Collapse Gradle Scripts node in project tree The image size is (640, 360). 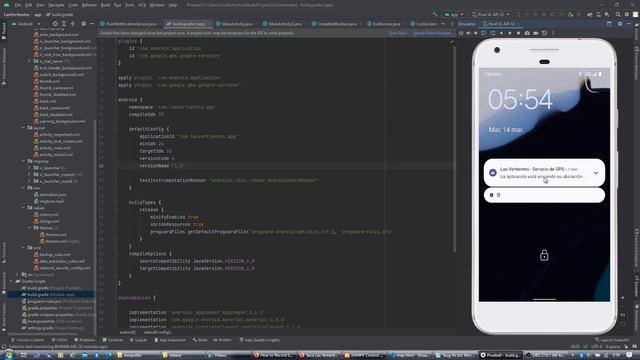coord(11,281)
